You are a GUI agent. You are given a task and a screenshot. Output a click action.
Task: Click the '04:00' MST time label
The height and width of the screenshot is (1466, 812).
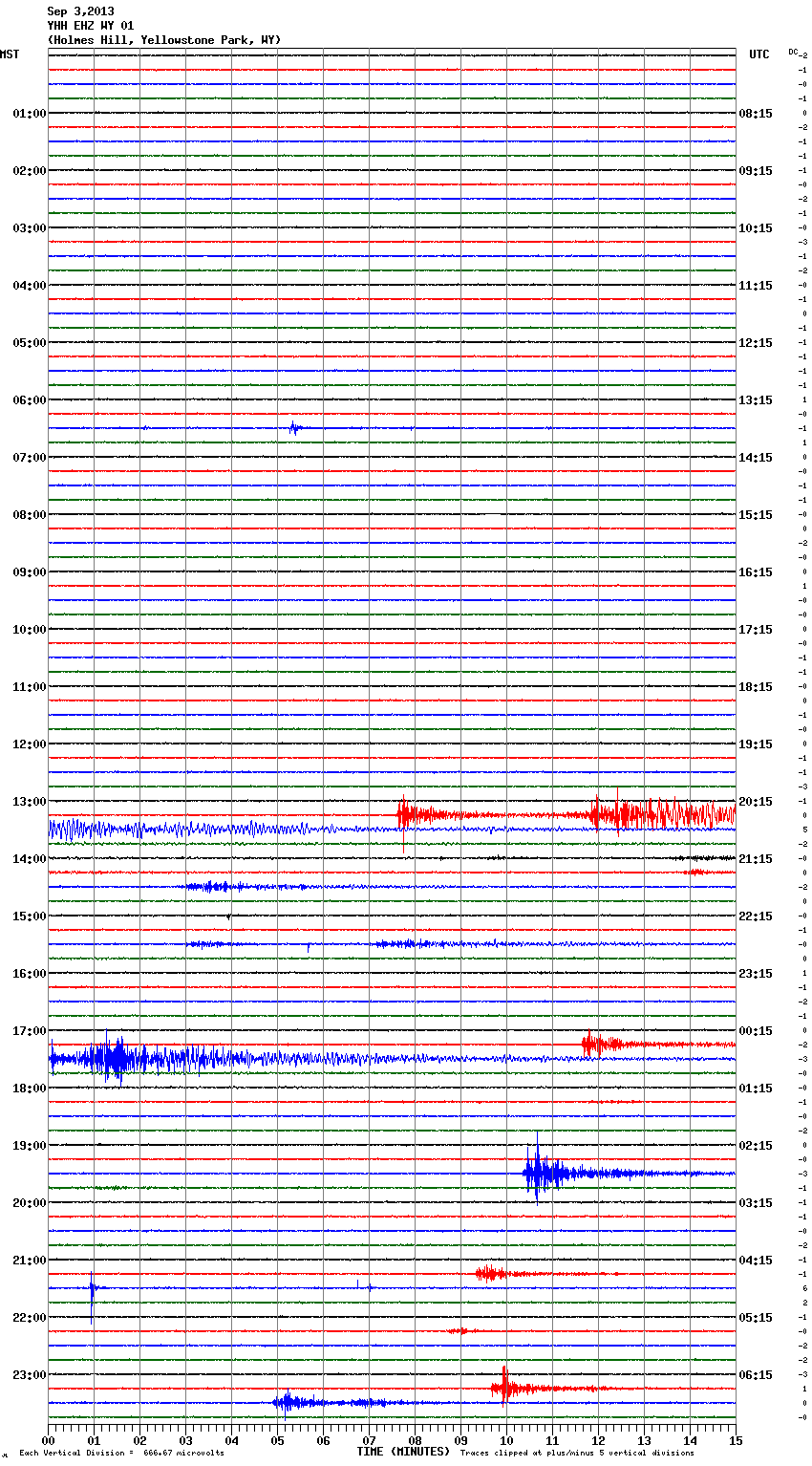tap(30, 286)
